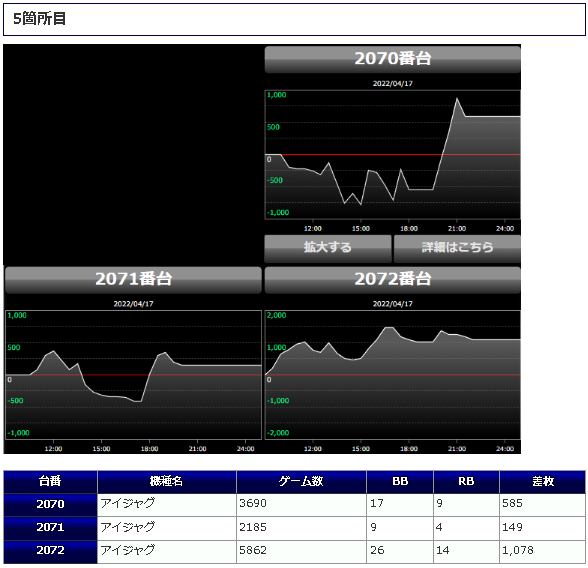Click the 5箇所目 heading box
Image resolution: width=588 pixels, height=568 pixels.
(x=294, y=19)
